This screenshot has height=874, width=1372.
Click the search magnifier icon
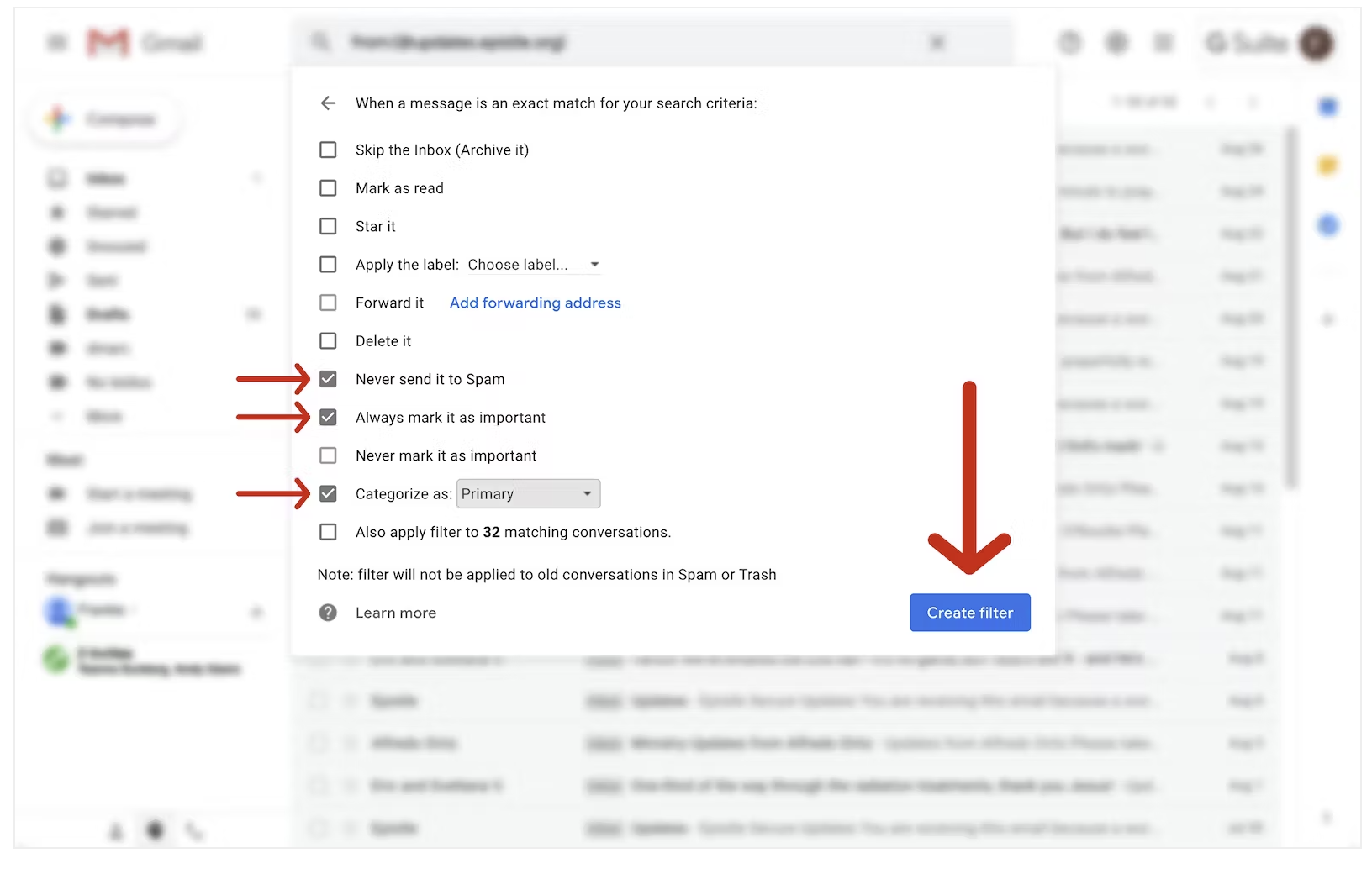coord(320,42)
